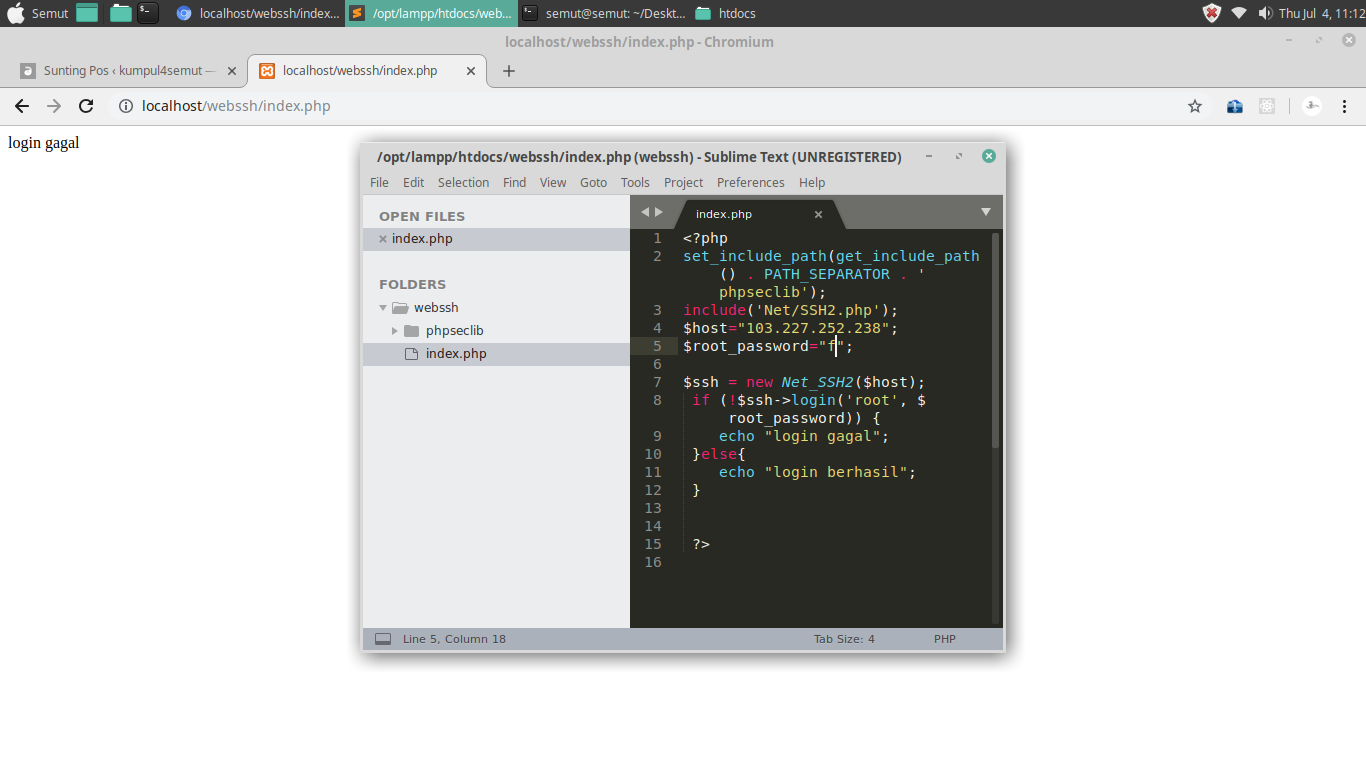
Task: Click the Apple logo menu icon
Action: coord(15,13)
